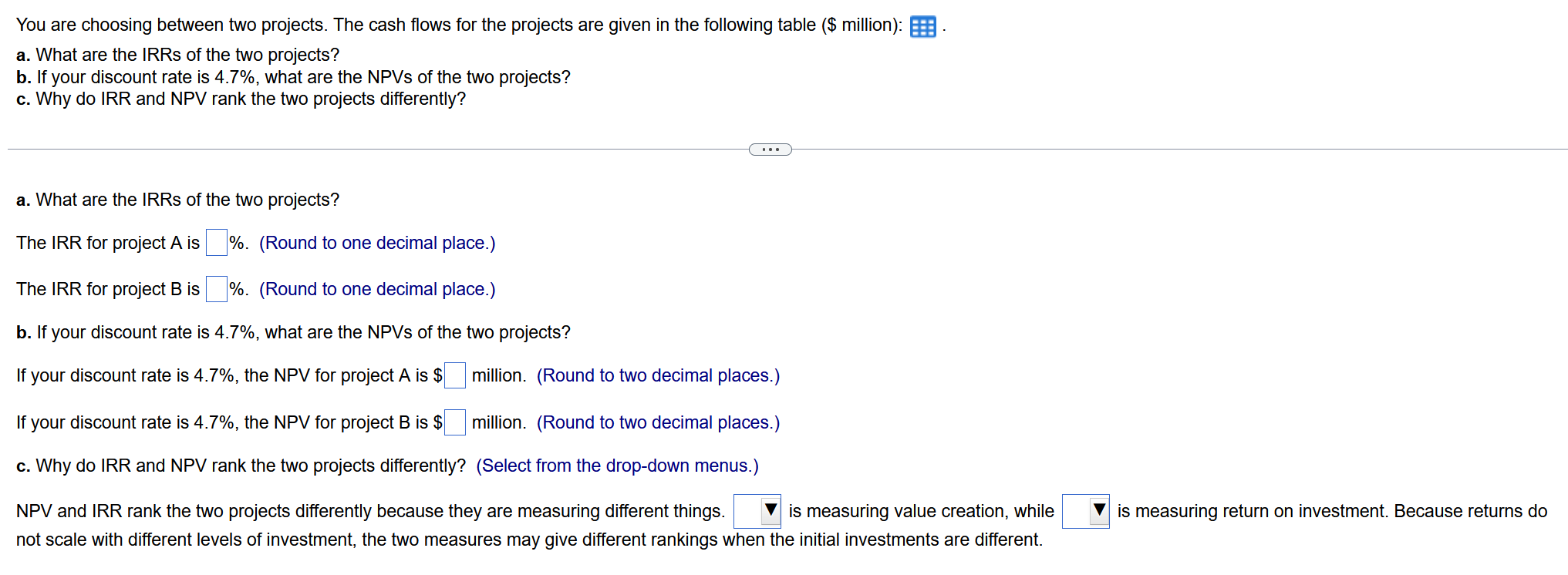The height and width of the screenshot is (575, 1568).
Task: Click the '(Round to one decimal place.)' hint text
Action: (376, 243)
